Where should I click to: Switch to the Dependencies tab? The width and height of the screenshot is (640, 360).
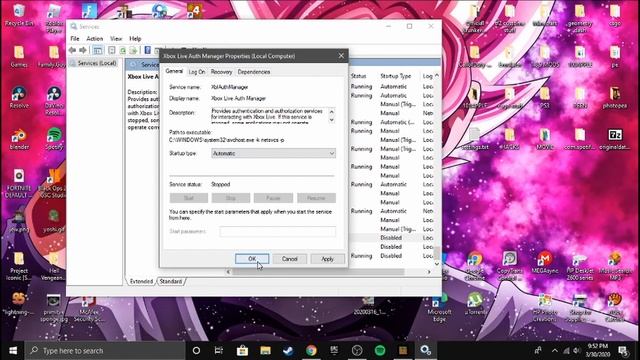[254, 72]
